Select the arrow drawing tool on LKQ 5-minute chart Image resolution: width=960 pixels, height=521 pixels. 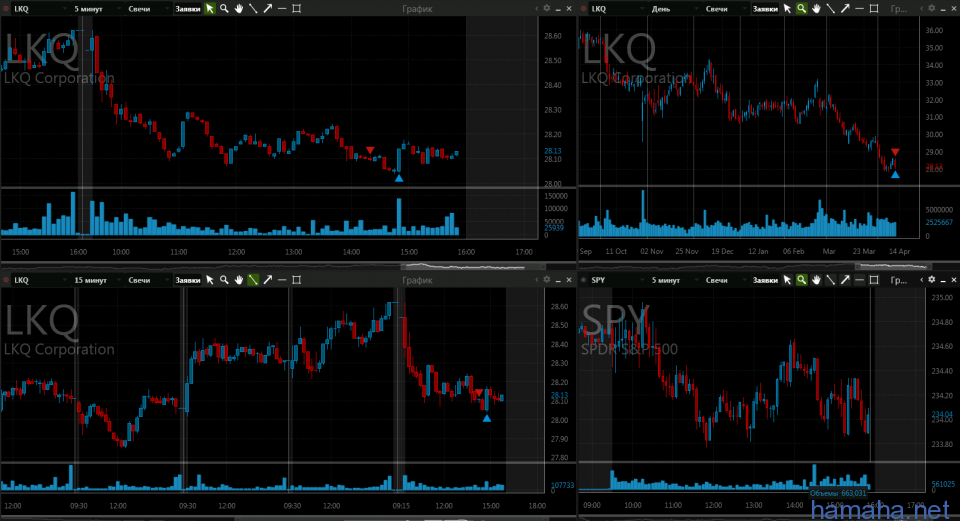pos(268,9)
